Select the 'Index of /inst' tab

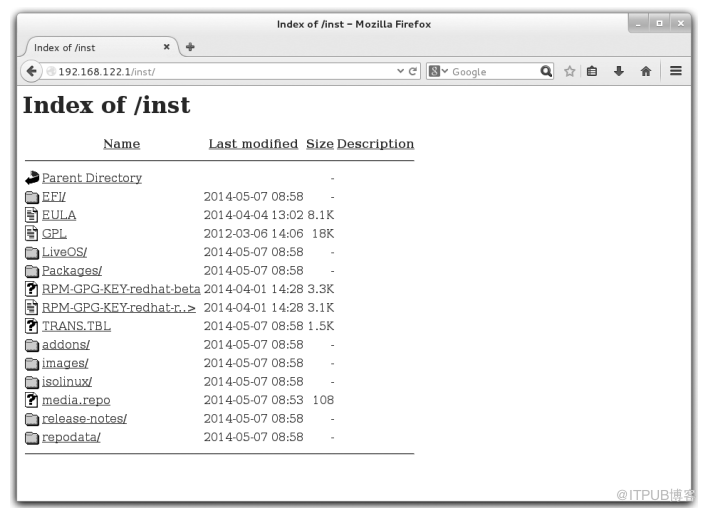tap(90, 47)
